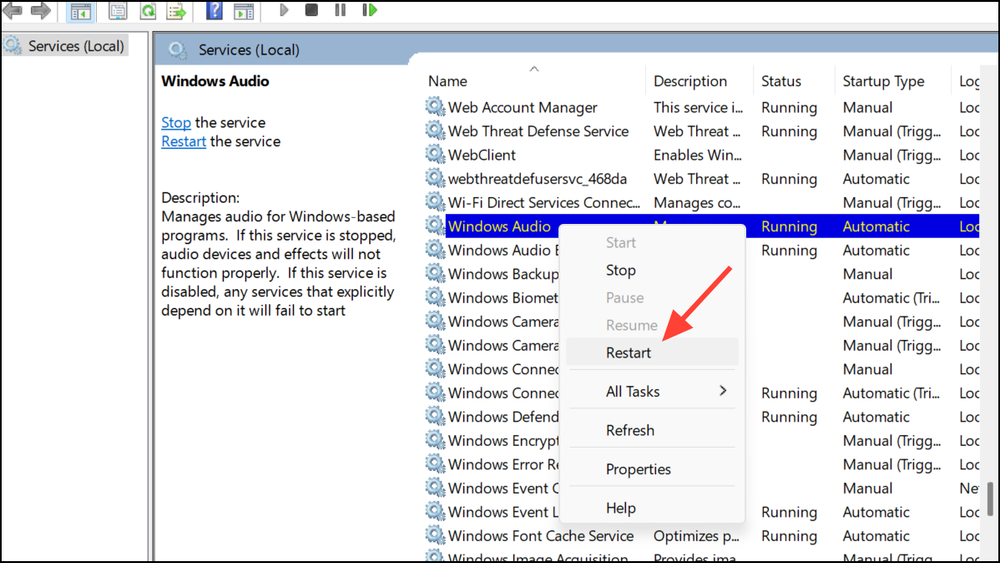Click the Optimizes p... description cell
This screenshot has width=1000, height=563.
click(x=696, y=536)
